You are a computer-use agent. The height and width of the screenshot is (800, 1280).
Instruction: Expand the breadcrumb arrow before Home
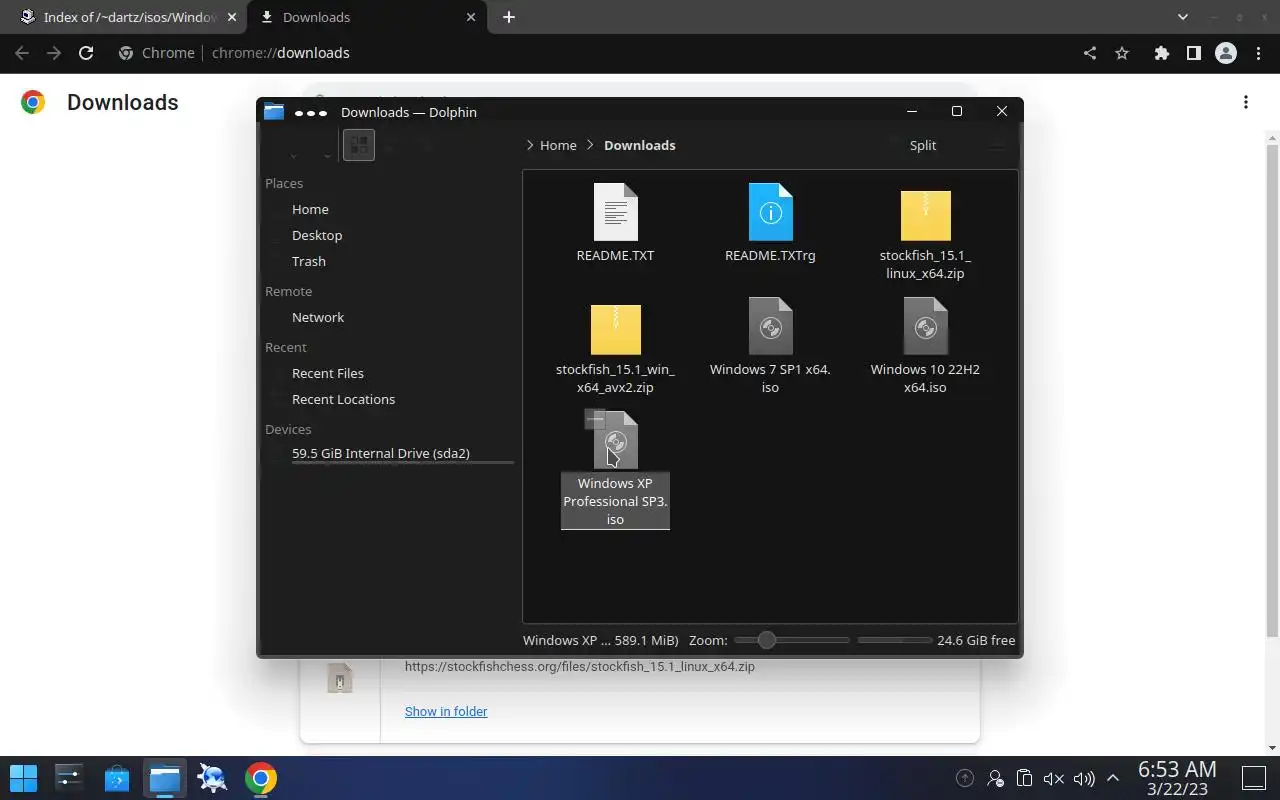[x=529, y=145]
